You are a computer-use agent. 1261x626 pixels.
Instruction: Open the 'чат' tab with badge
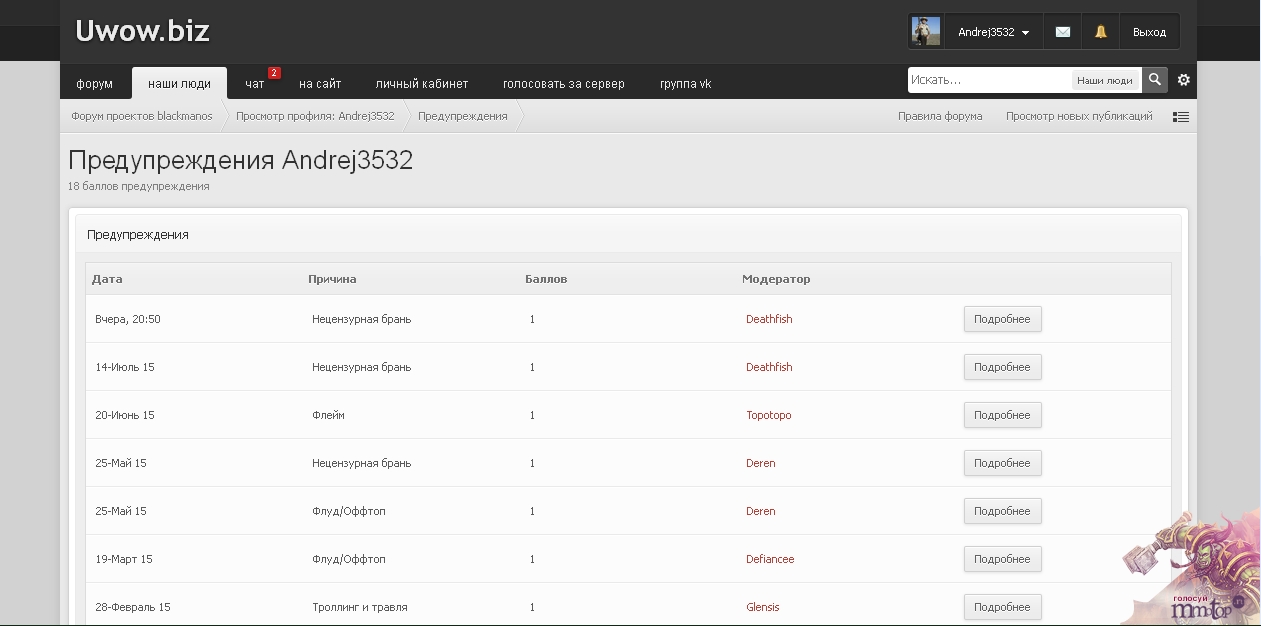point(255,84)
